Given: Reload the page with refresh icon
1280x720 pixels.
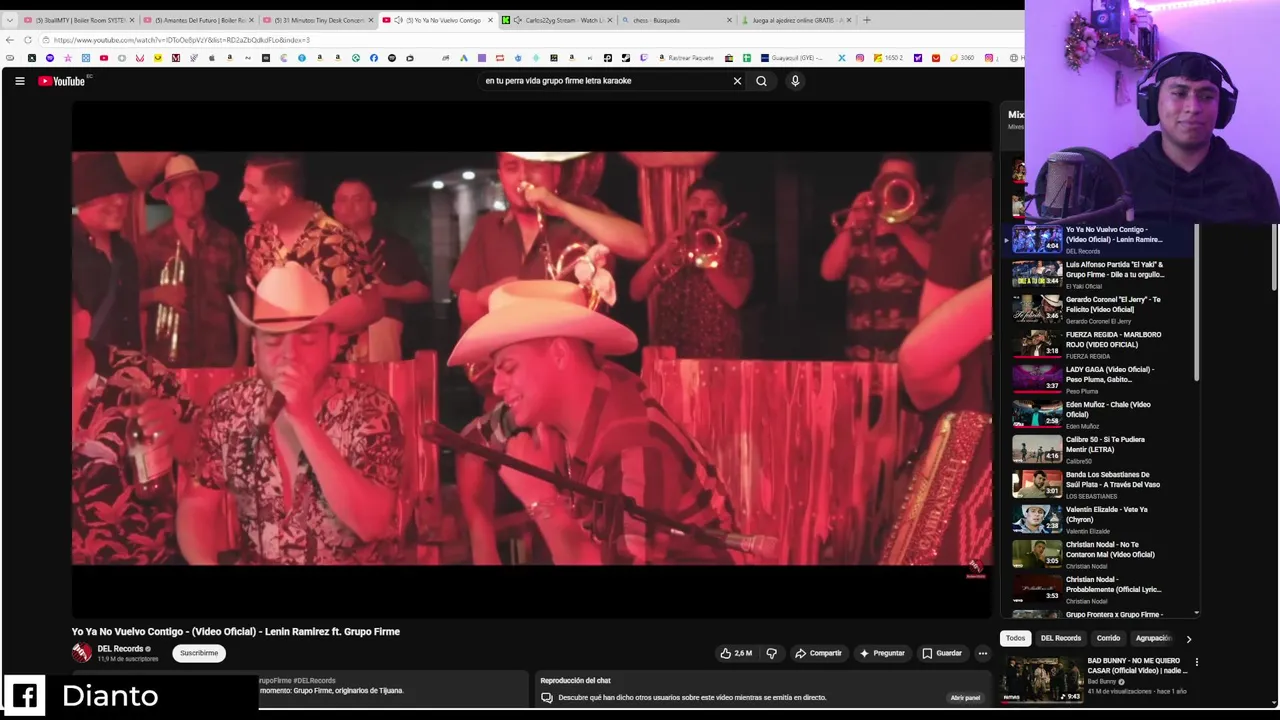Looking at the screenshot, I should (x=28, y=40).
